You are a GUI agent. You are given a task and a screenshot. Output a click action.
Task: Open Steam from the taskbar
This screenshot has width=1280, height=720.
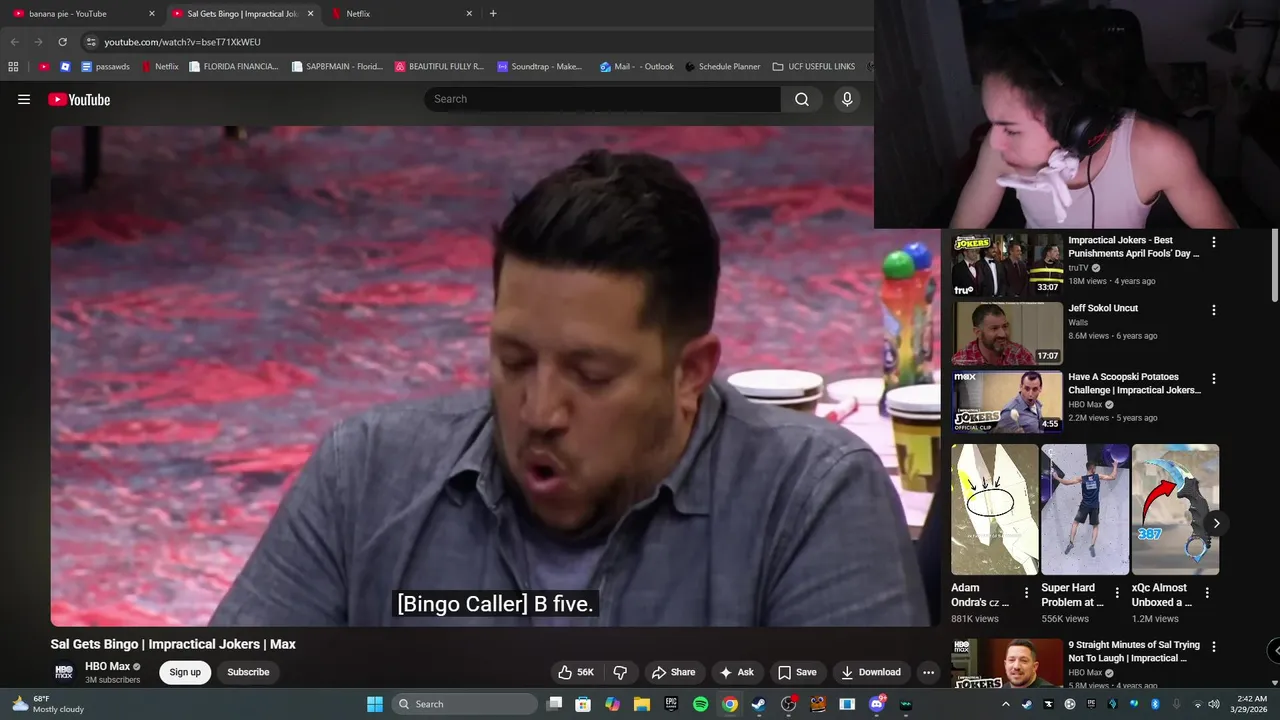tap(759, 704)
